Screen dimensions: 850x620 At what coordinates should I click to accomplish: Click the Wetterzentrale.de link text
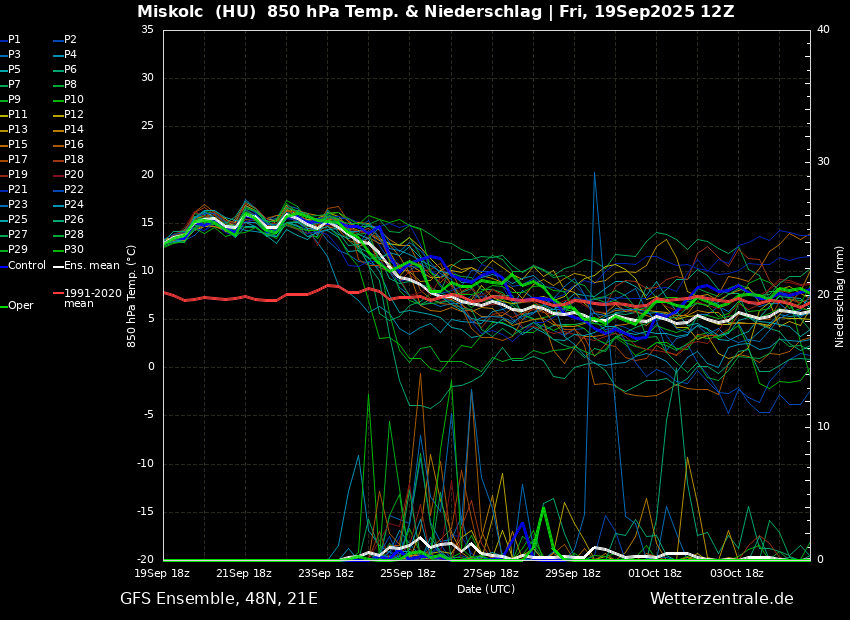[x=721, y=599]
